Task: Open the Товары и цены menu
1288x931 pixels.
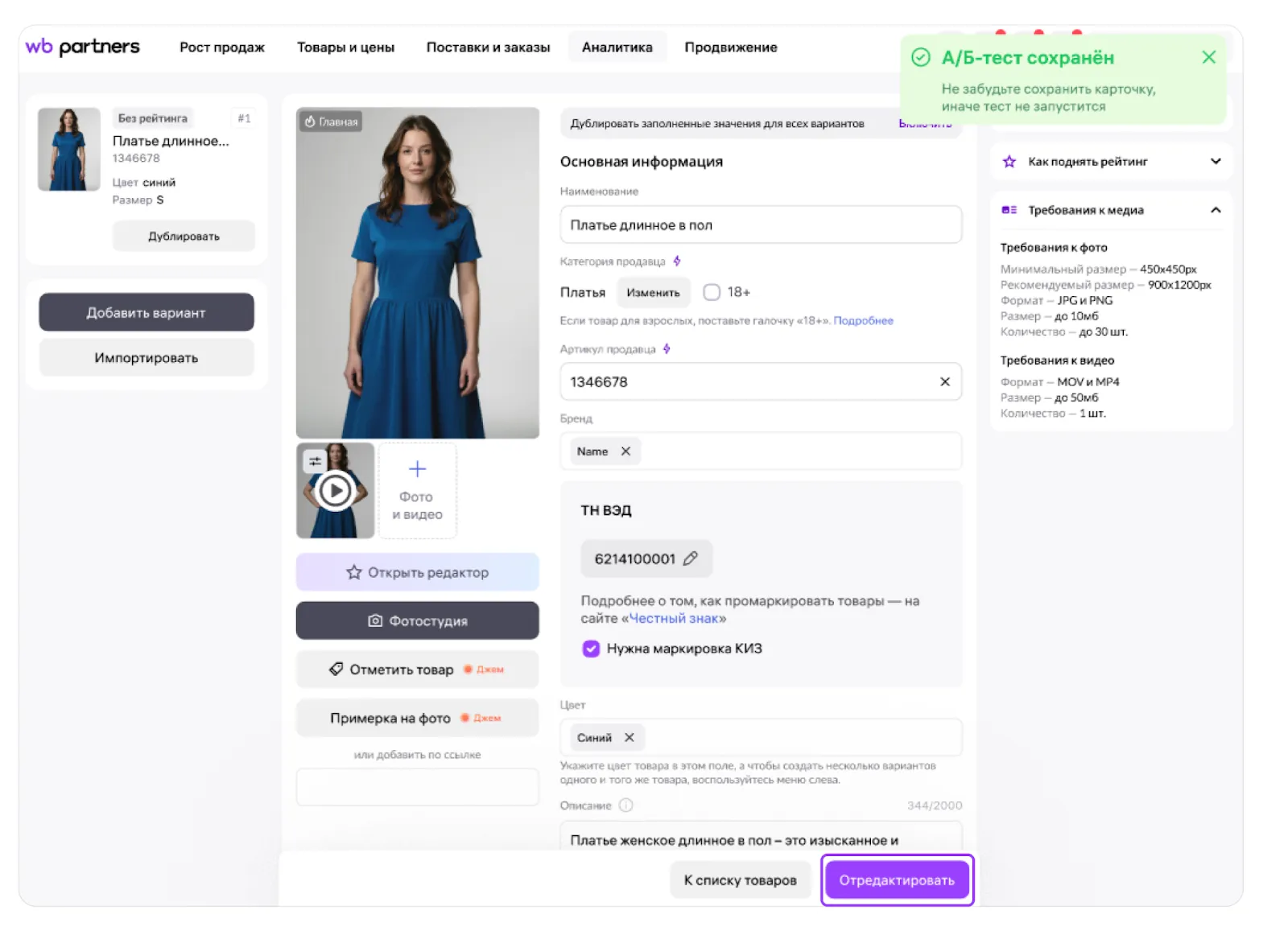Action: pos(345,47)
